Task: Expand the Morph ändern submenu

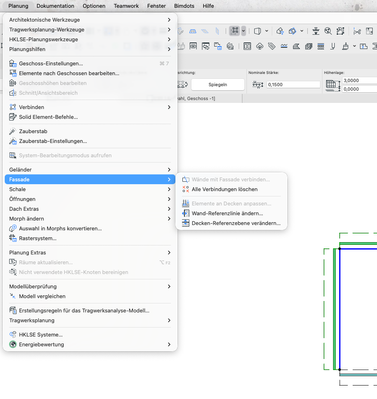Action: click(90, 219)
